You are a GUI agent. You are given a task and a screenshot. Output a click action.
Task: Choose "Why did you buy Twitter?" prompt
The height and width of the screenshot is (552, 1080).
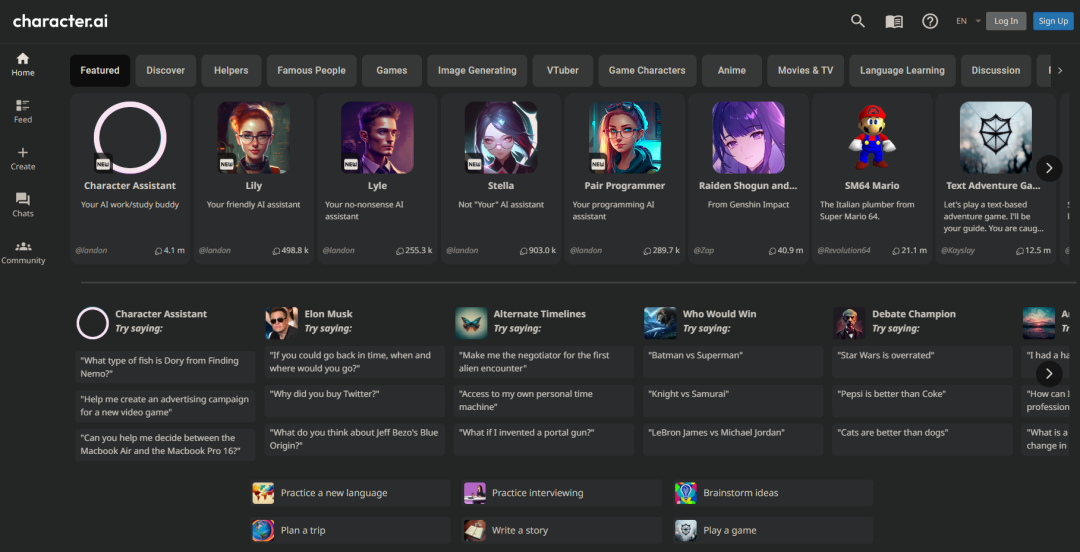click(355, 400)
